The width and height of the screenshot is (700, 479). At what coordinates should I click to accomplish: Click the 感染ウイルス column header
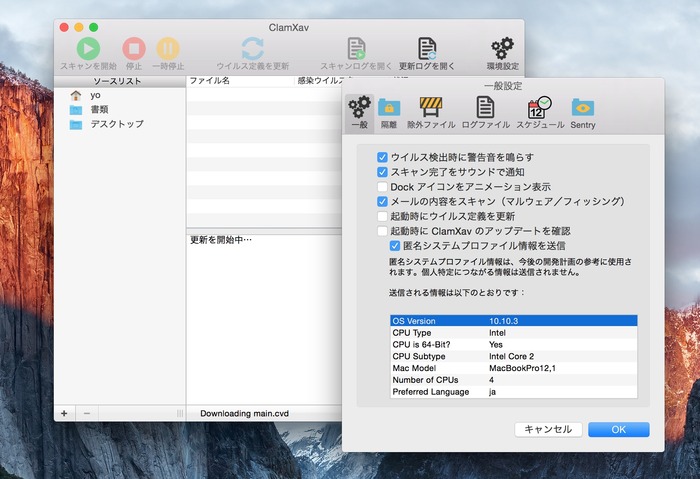320,81
